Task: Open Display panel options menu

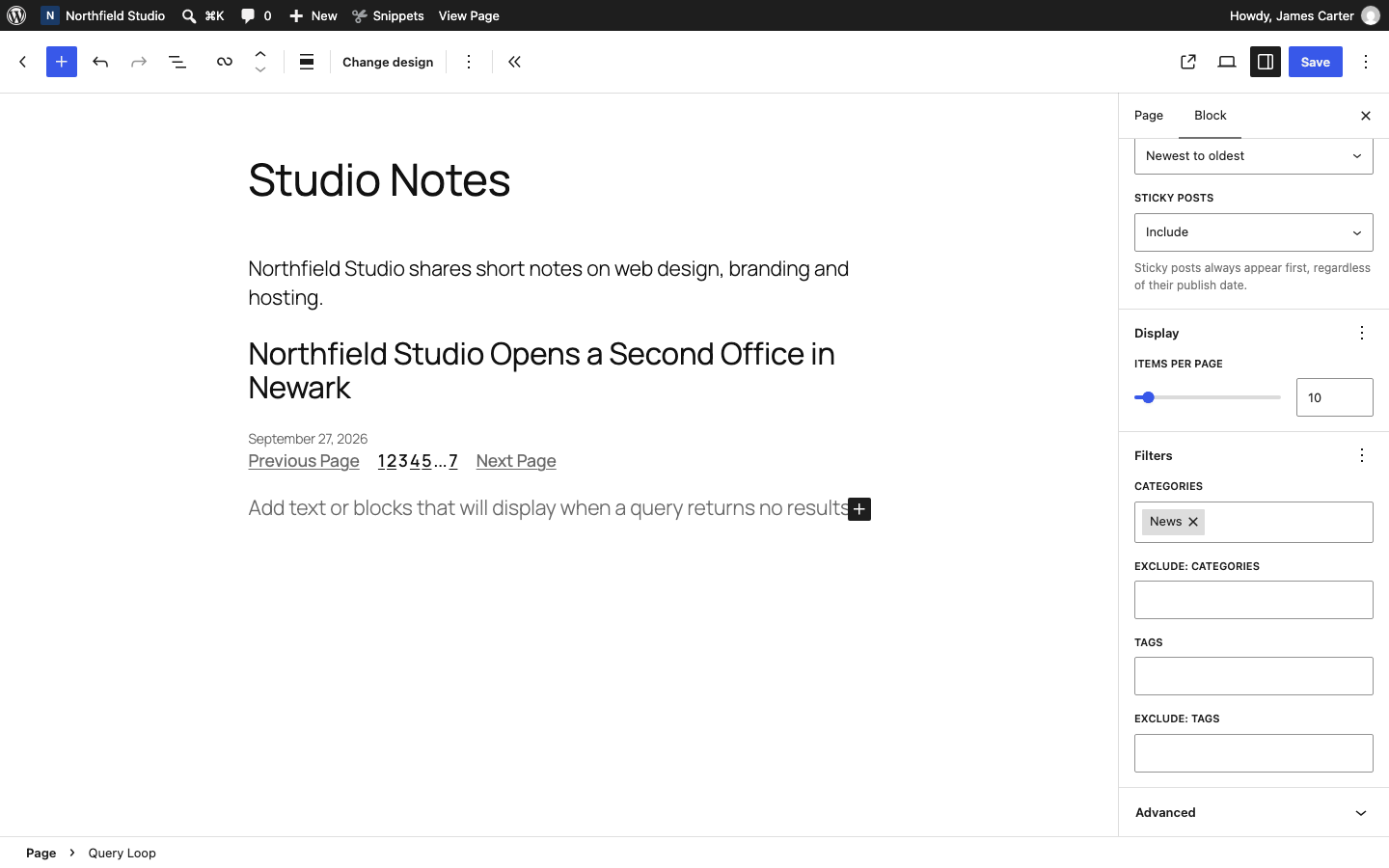Action: 1362,333
